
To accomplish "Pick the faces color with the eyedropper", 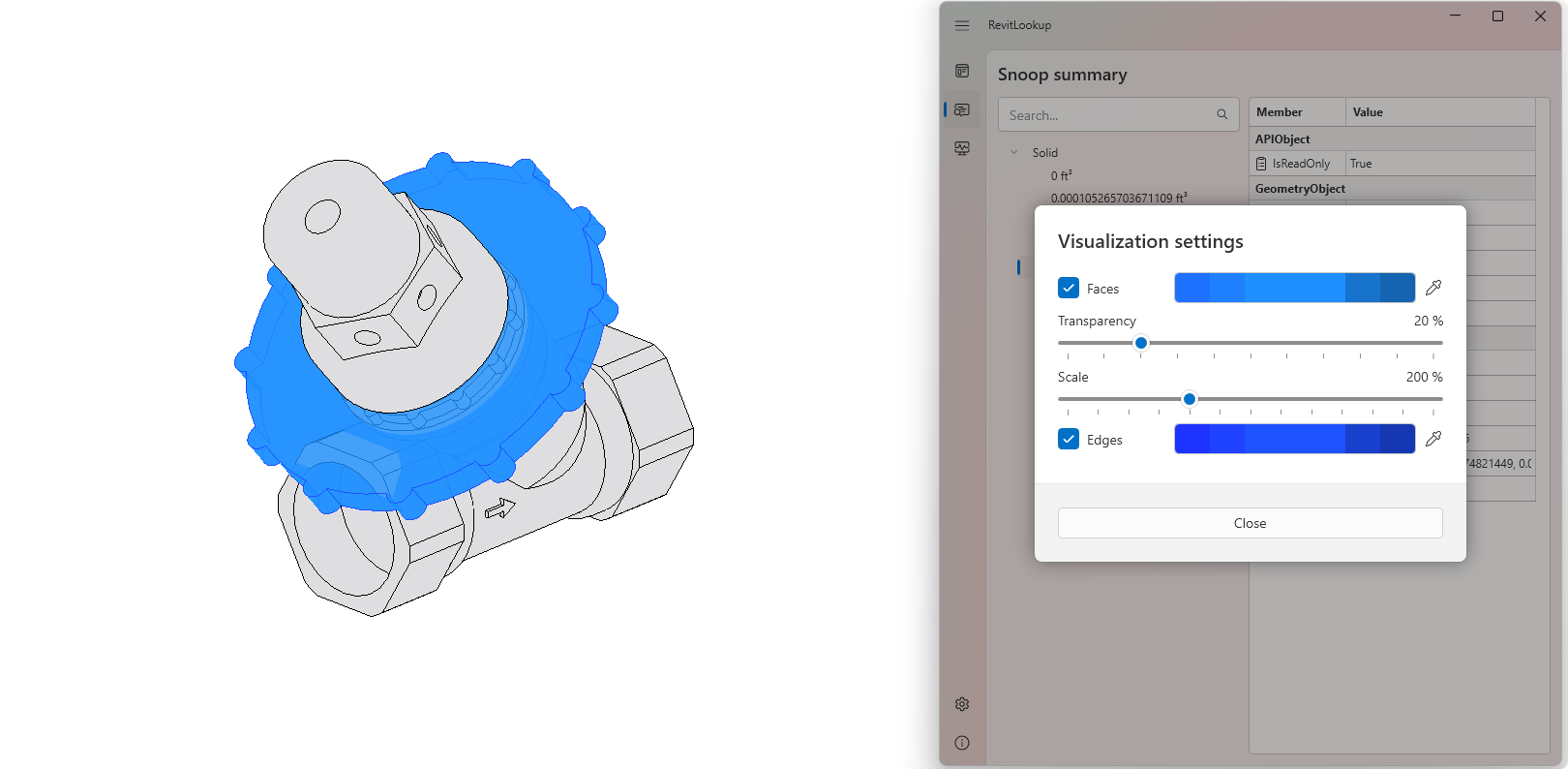I will 1433,288.
